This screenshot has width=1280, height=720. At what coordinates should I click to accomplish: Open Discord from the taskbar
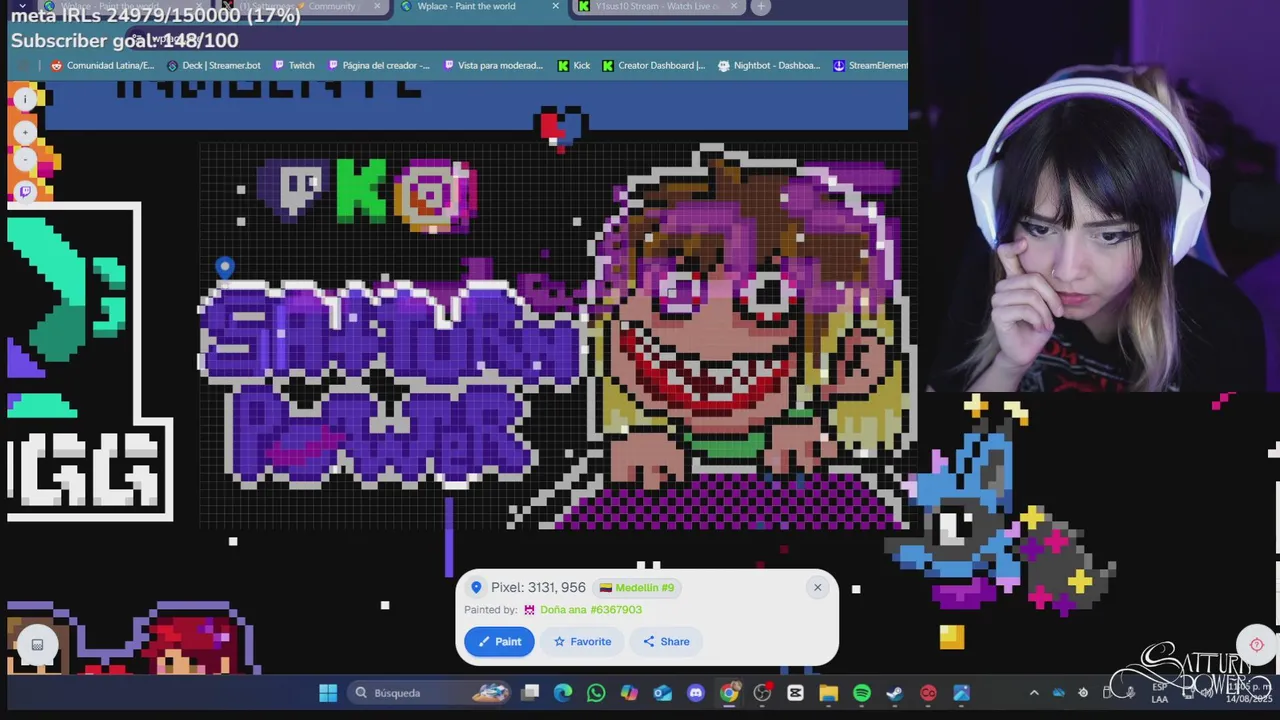tap(696, 692)
